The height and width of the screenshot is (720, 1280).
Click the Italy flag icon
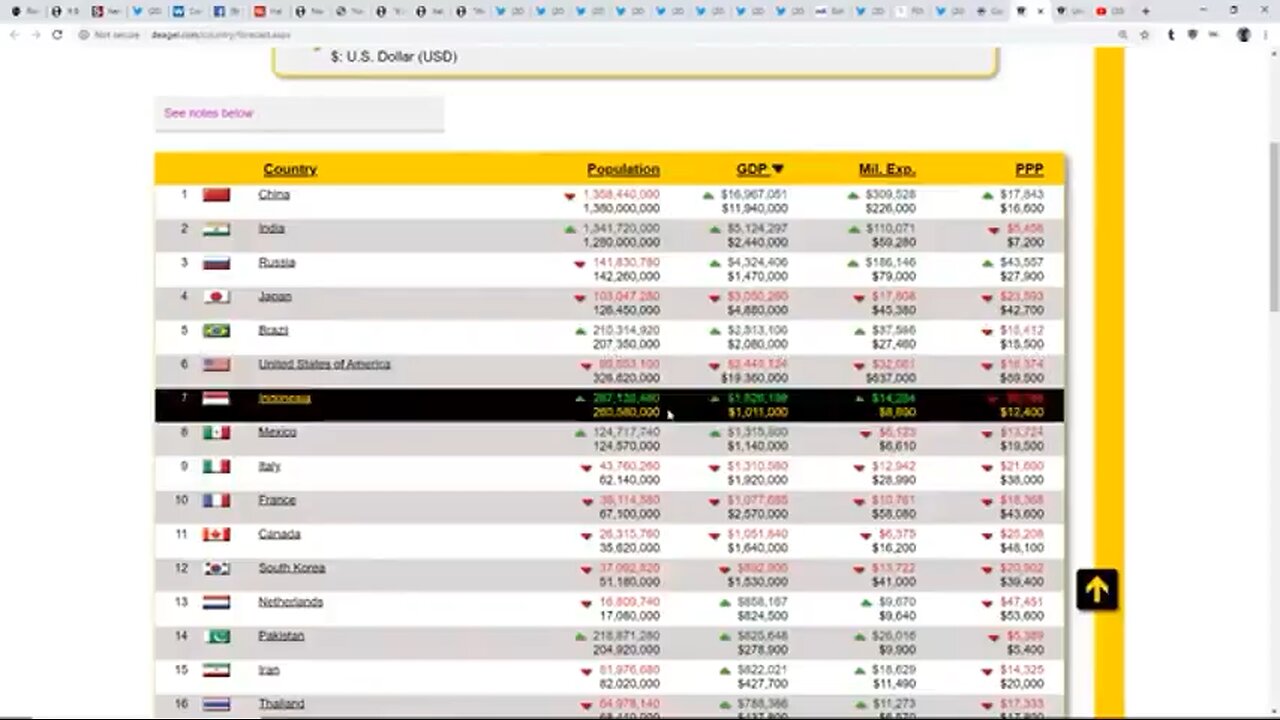pyautogui.click(x=216, y=467)
